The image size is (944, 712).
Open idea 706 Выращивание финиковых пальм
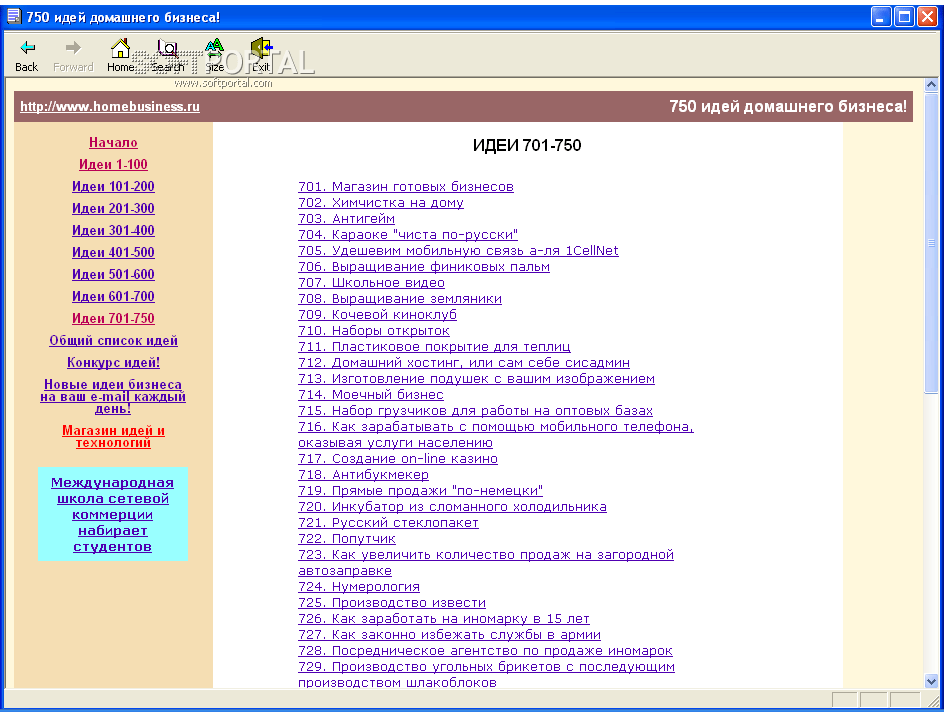(x=424, y=267)
